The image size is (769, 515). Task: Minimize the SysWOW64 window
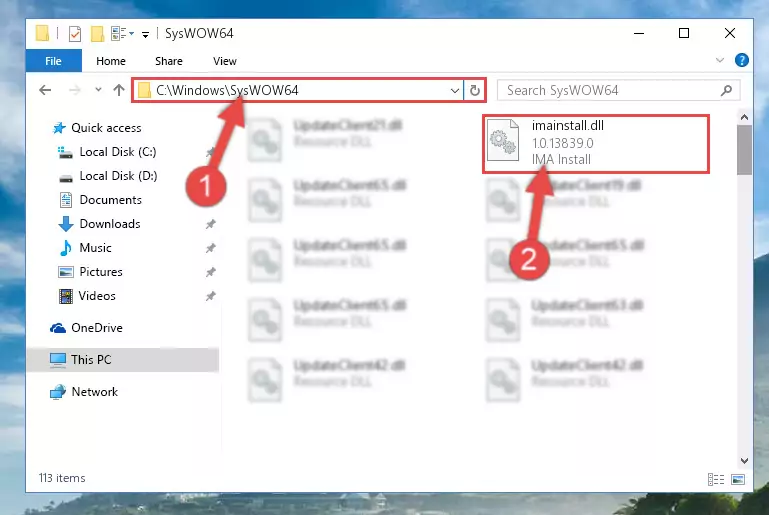coord(639,33)
